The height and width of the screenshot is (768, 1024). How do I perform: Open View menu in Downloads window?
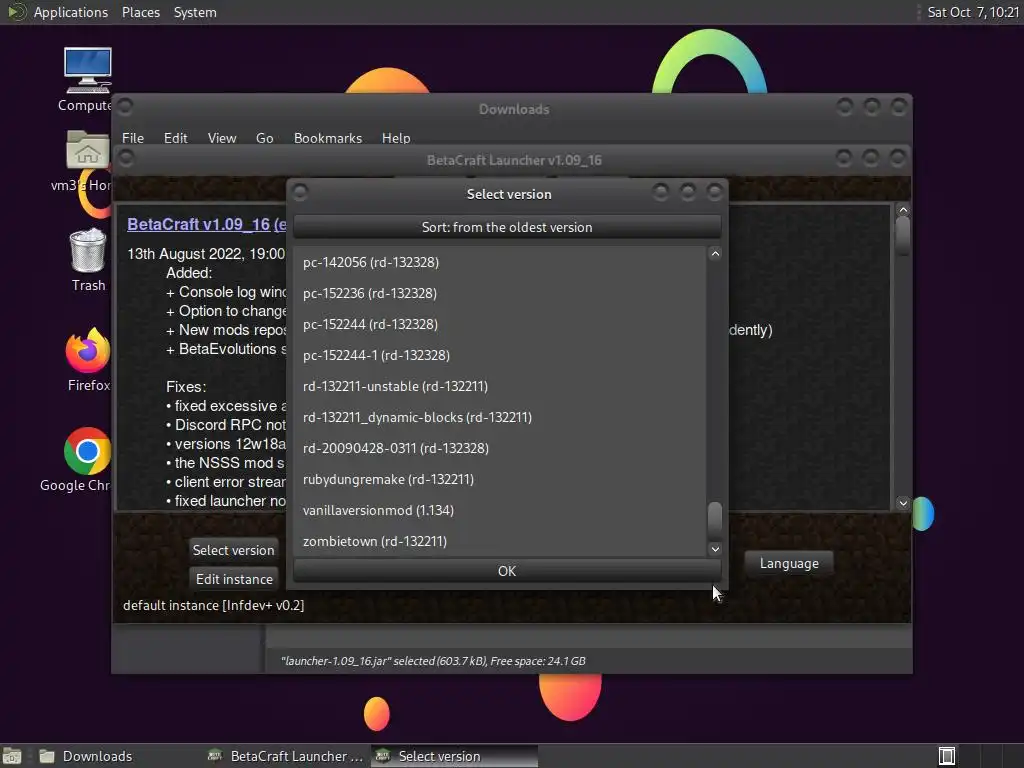coord(221,138)
